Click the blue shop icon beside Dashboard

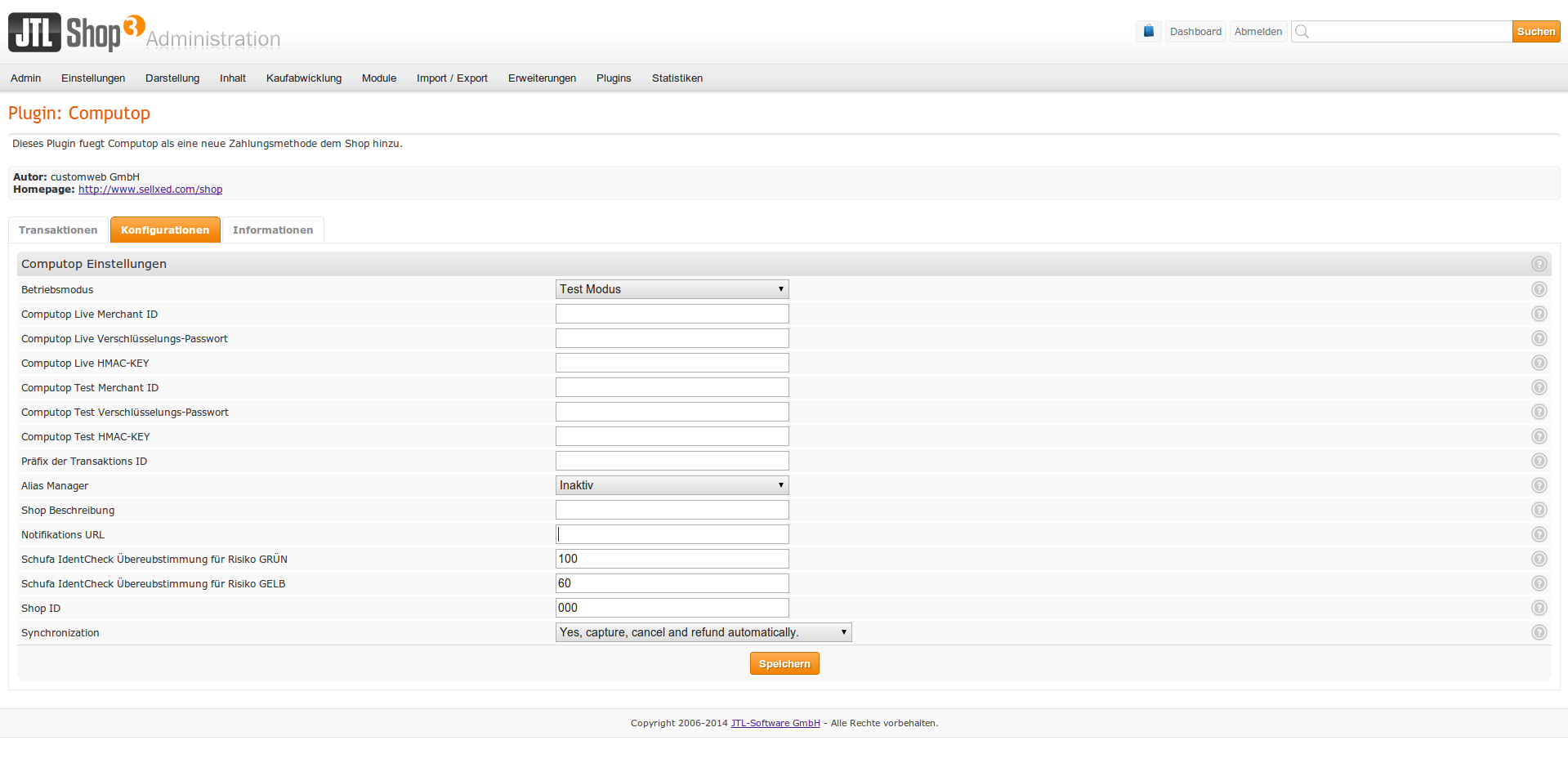(x=1148, y=32)
